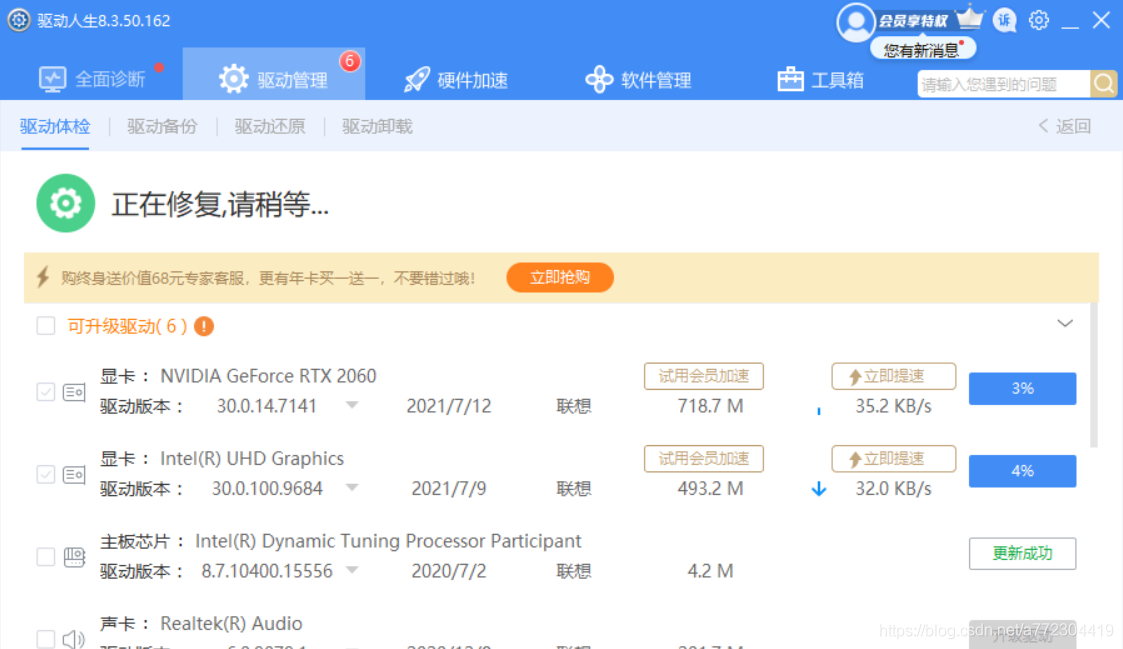
Task: Click the 您有新消息 notification bubble
Action: [x=922, y=49]
